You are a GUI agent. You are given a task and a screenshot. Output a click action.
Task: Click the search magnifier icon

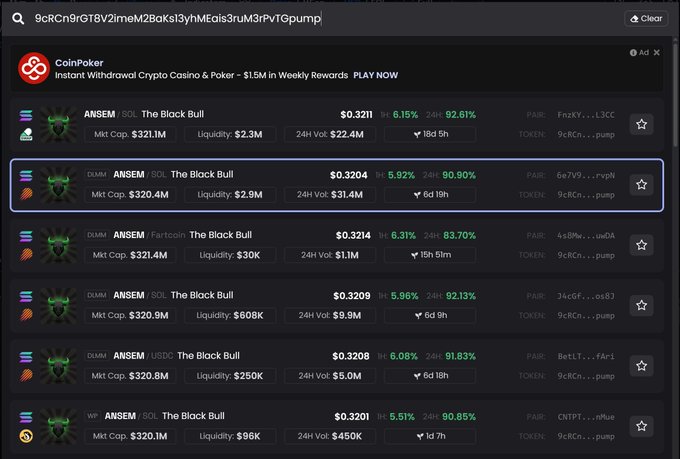[18, 19]
